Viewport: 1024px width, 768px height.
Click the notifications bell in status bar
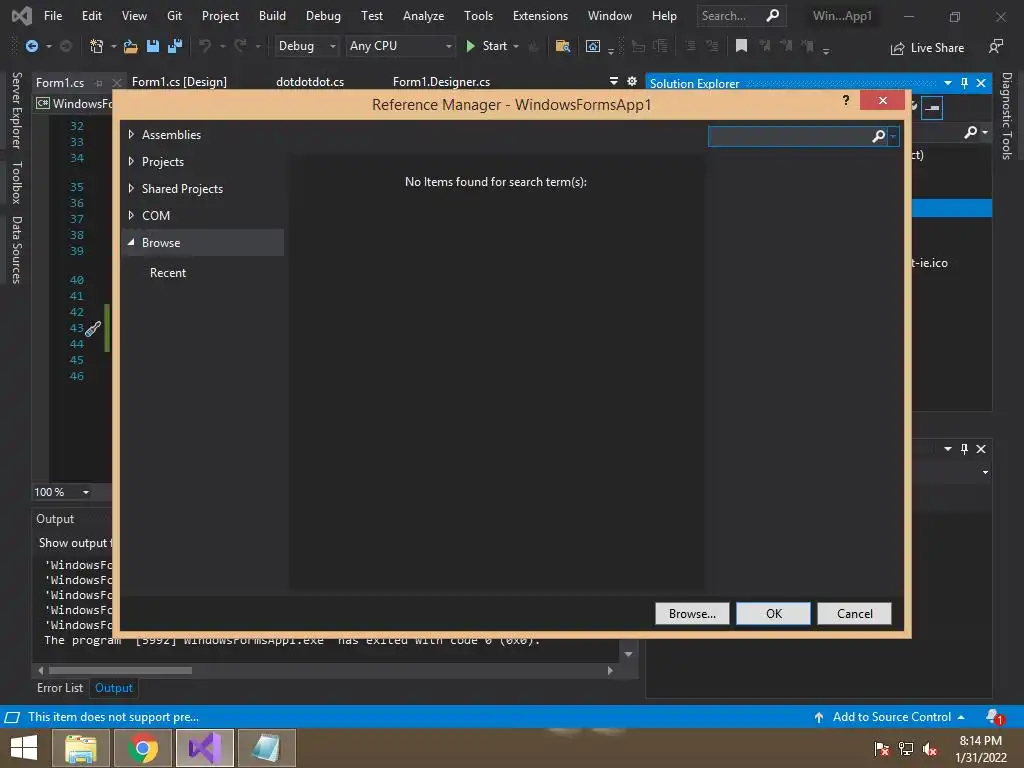(x=995, y=717)
